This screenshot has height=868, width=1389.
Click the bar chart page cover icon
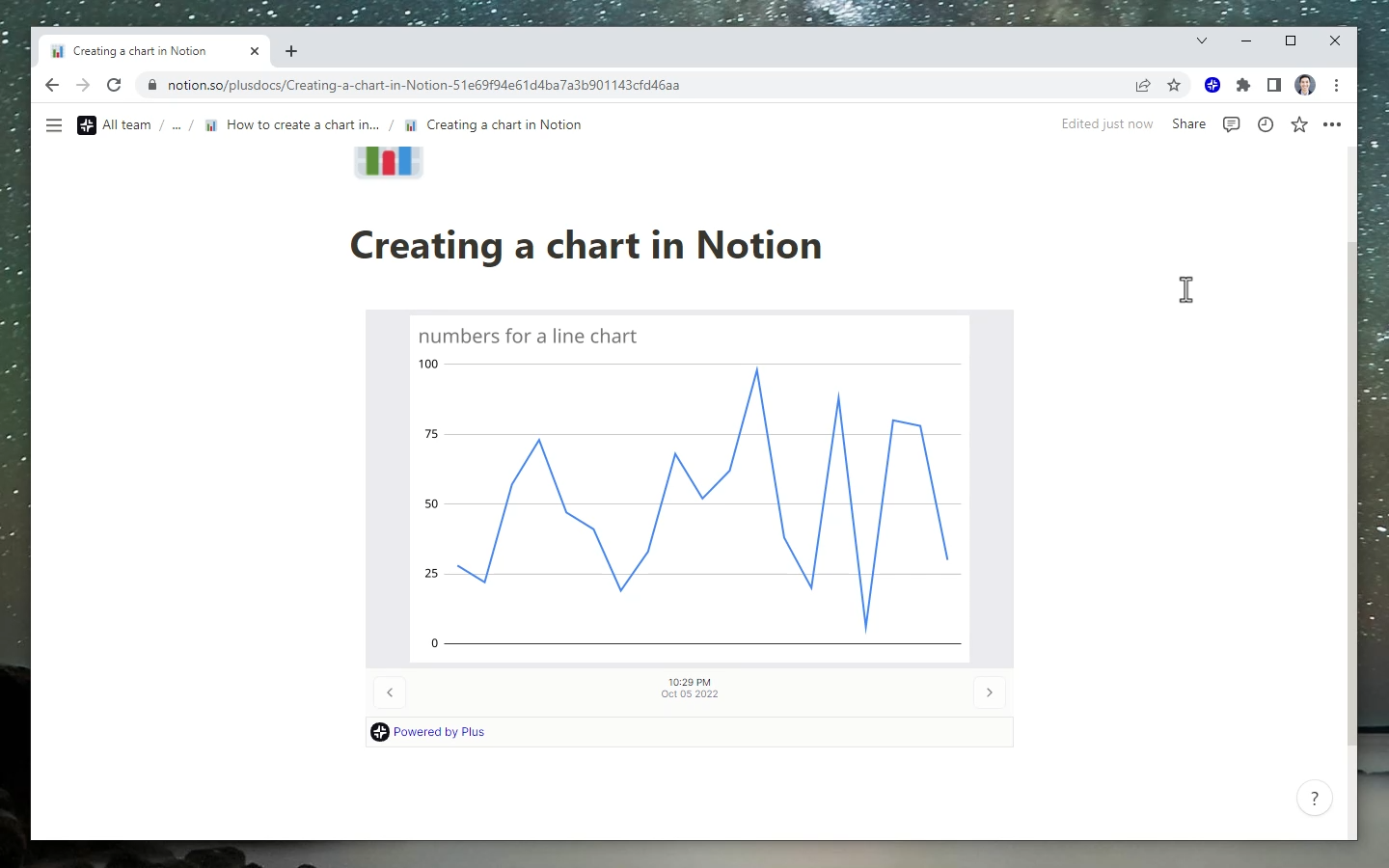(x=388, y=160)
